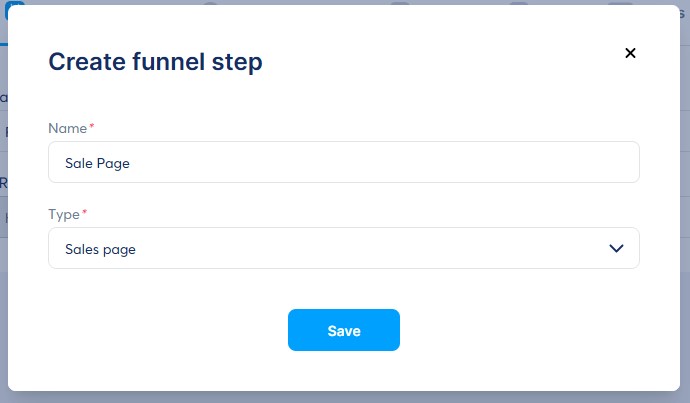Select the Type combo box field
This screenshot has width=690, height=403.
coord(343,249)
